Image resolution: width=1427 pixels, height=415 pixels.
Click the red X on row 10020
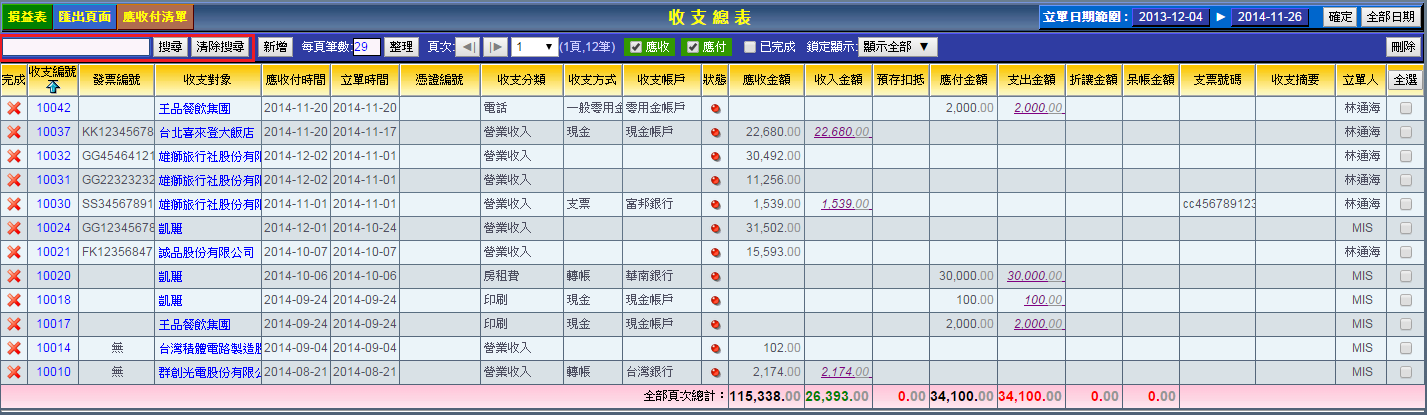[14, 276]
